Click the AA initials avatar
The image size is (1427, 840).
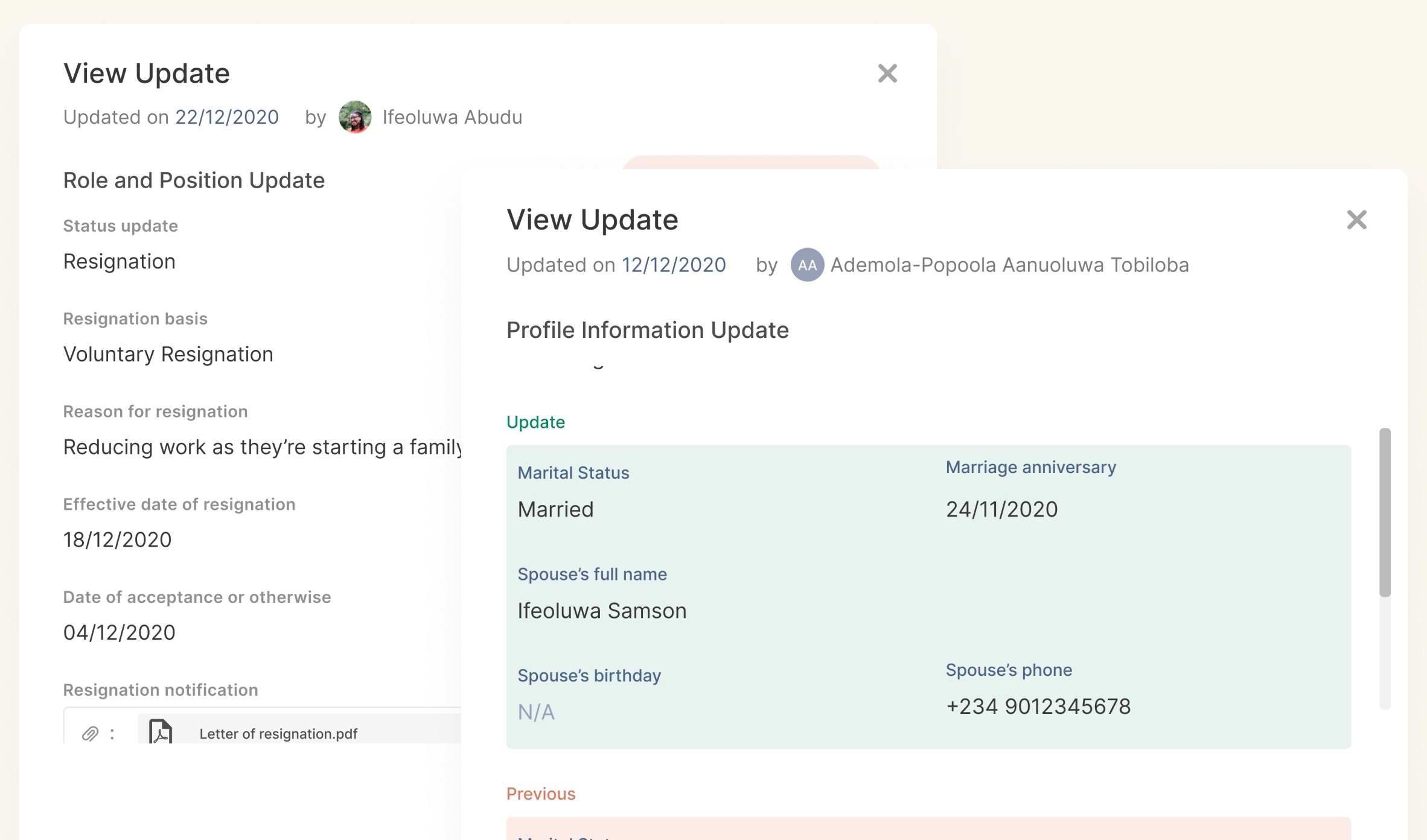point(807,265)
